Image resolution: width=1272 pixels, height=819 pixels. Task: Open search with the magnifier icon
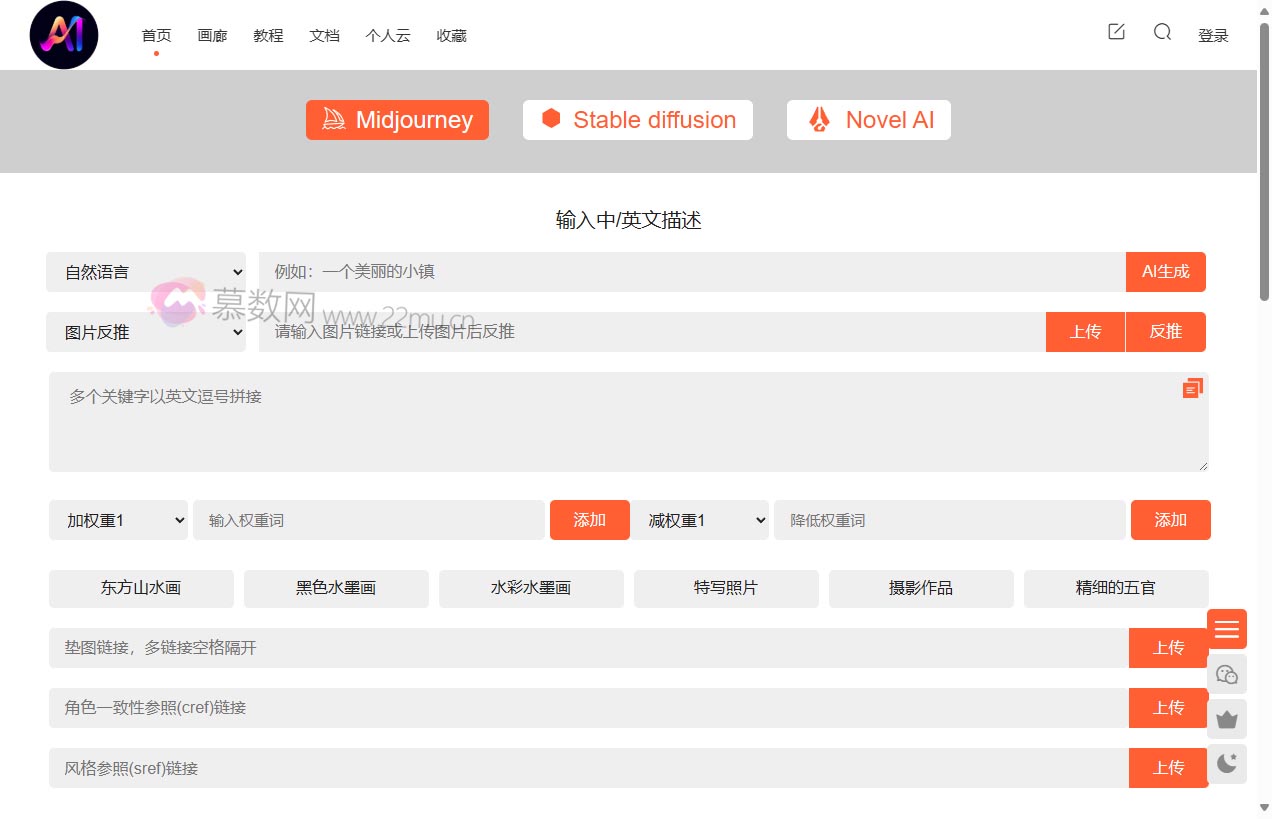click(x=1162, y=32)
